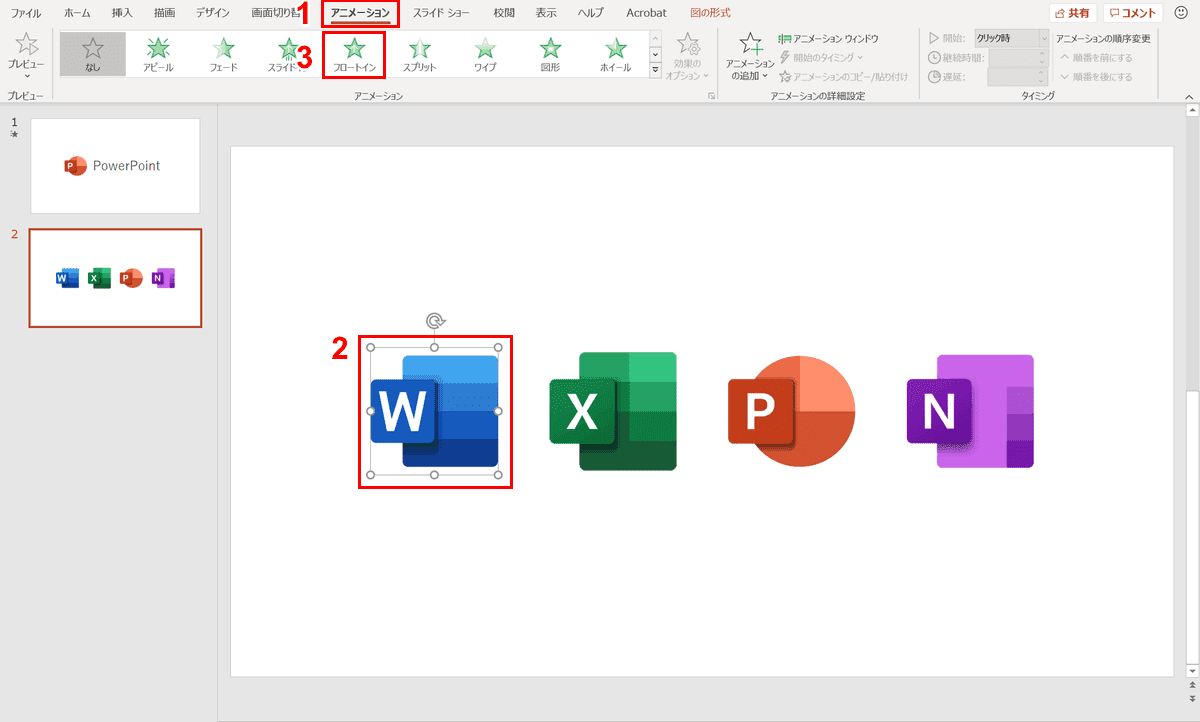Switch to the ホーム tab
Viewport: 1200px width, 722px height.
pyautogui.click(x=77, y=13)
